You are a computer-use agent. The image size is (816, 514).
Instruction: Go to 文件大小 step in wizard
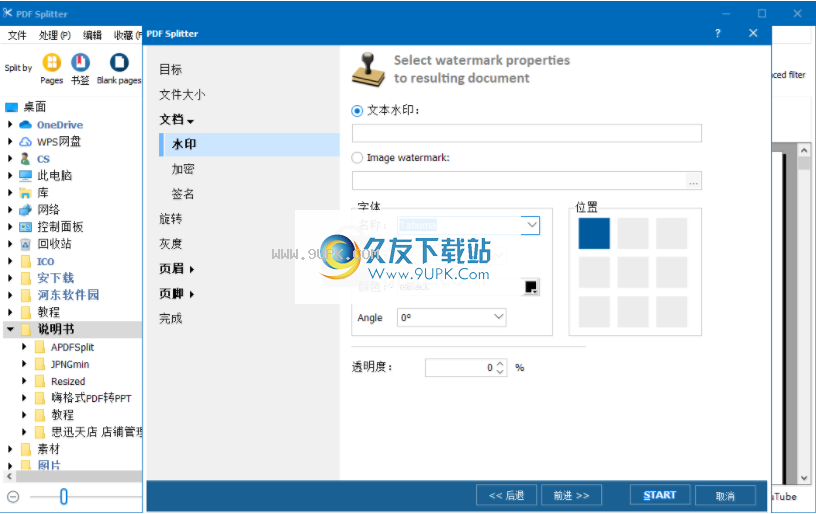click(x=182, y=95)
